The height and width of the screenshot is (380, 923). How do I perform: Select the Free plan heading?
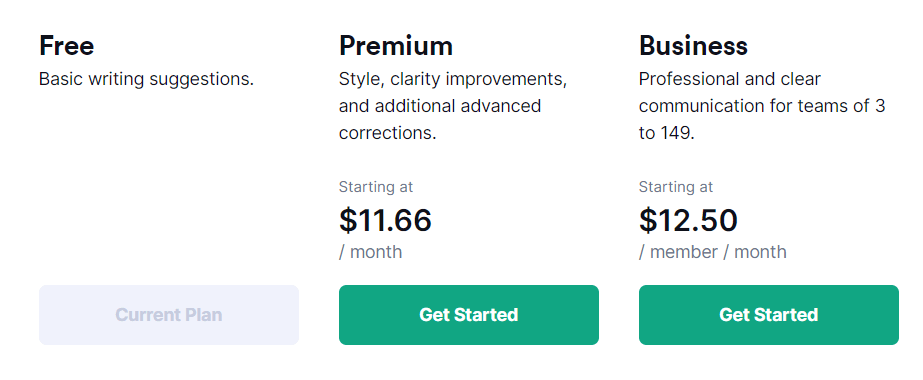click(x=67, y=46)
